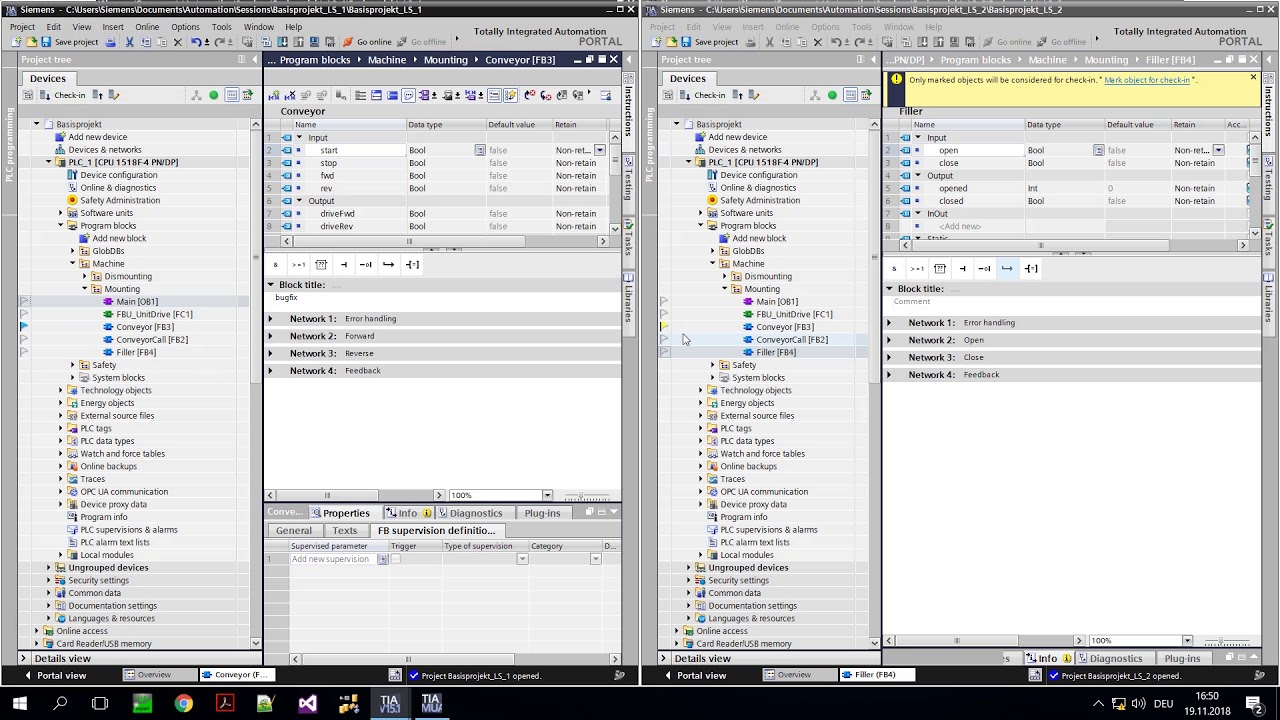This screenshot has height=720, width=1280.
Task: Toggle mark flag beside Main [OB1], left tree
Action: click(24, 302)
